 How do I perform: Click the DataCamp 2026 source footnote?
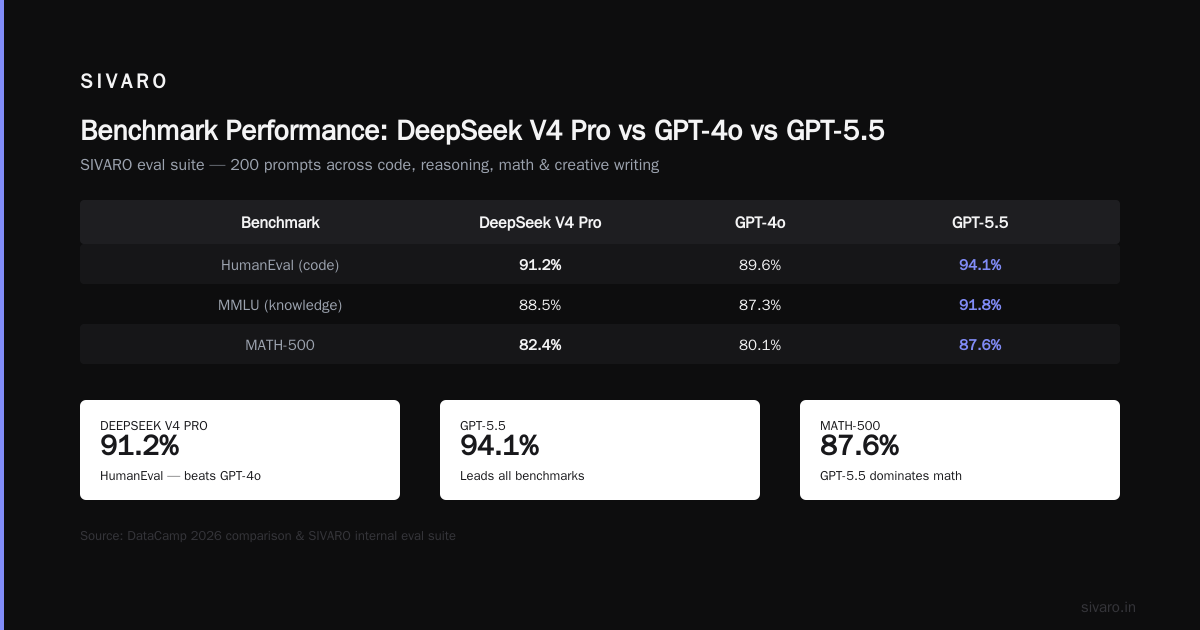click(x=268, y=536)
